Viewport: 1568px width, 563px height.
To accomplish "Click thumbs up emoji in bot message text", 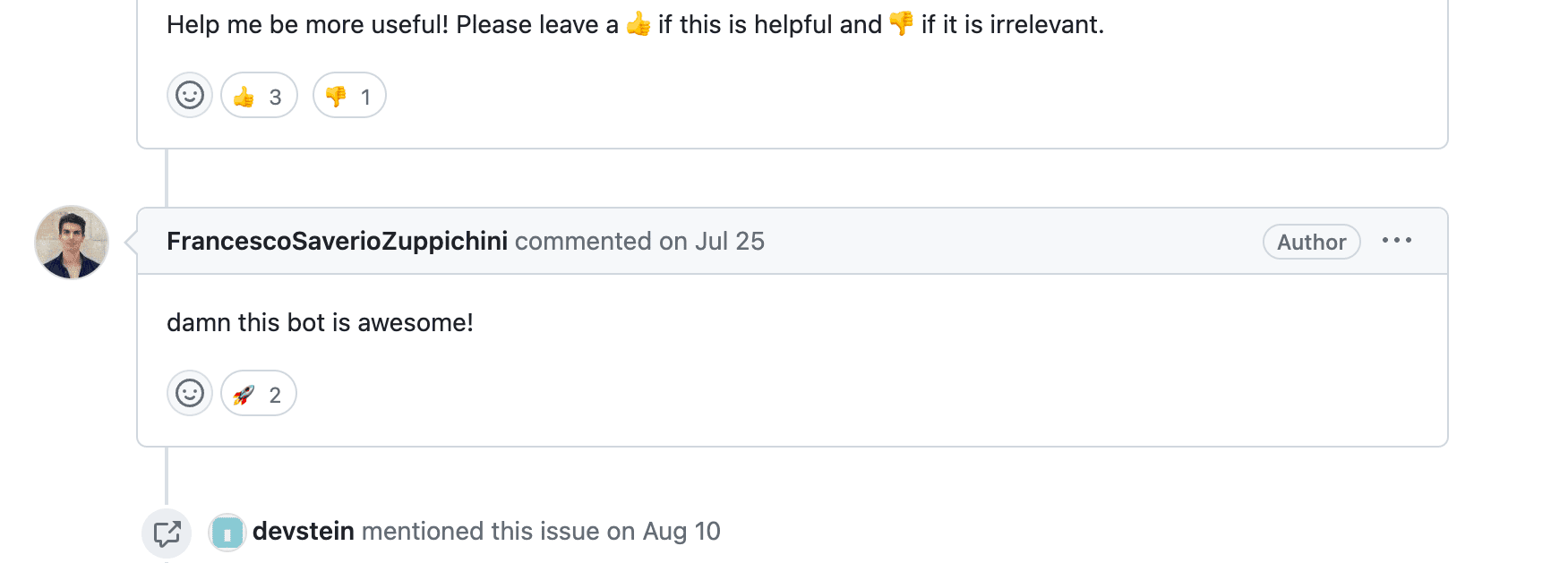I will [638, 24].
